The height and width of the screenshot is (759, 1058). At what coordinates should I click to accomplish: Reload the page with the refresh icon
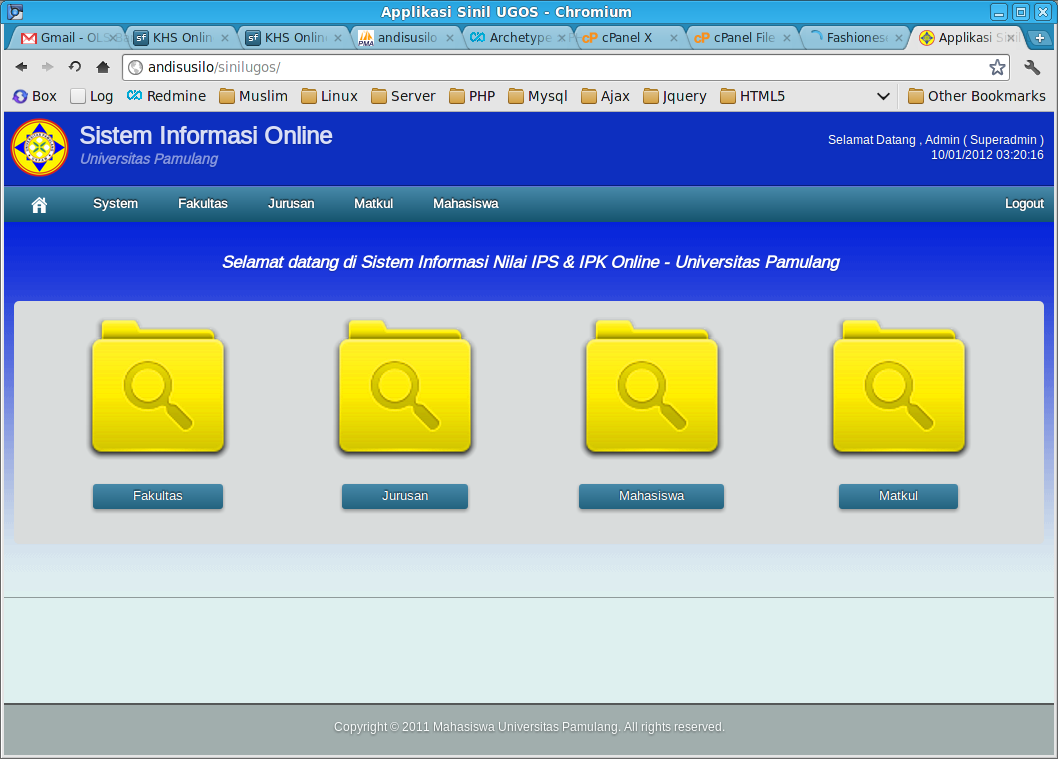tap(74, 67)
